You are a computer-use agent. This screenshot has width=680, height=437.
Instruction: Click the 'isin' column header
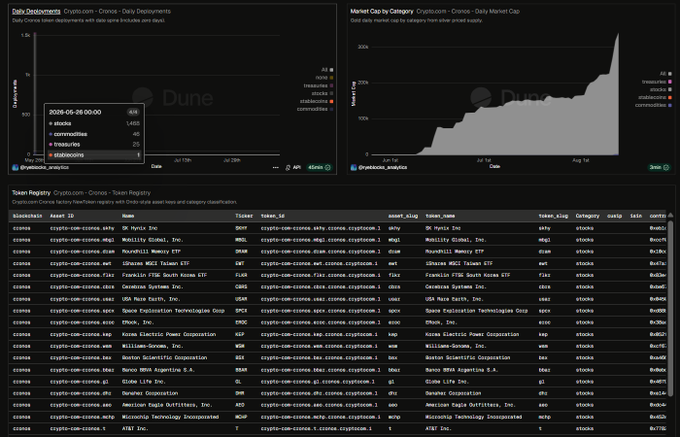pos(636,216)
